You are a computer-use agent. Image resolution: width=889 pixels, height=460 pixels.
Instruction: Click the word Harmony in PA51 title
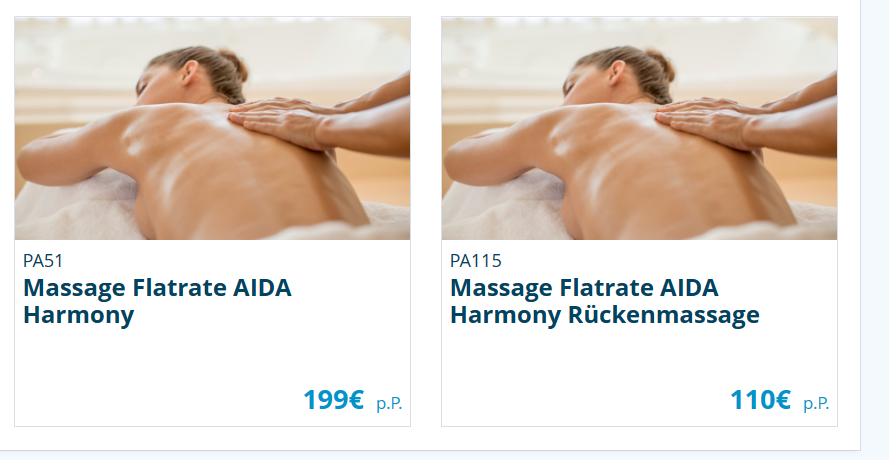pos(78,315)
